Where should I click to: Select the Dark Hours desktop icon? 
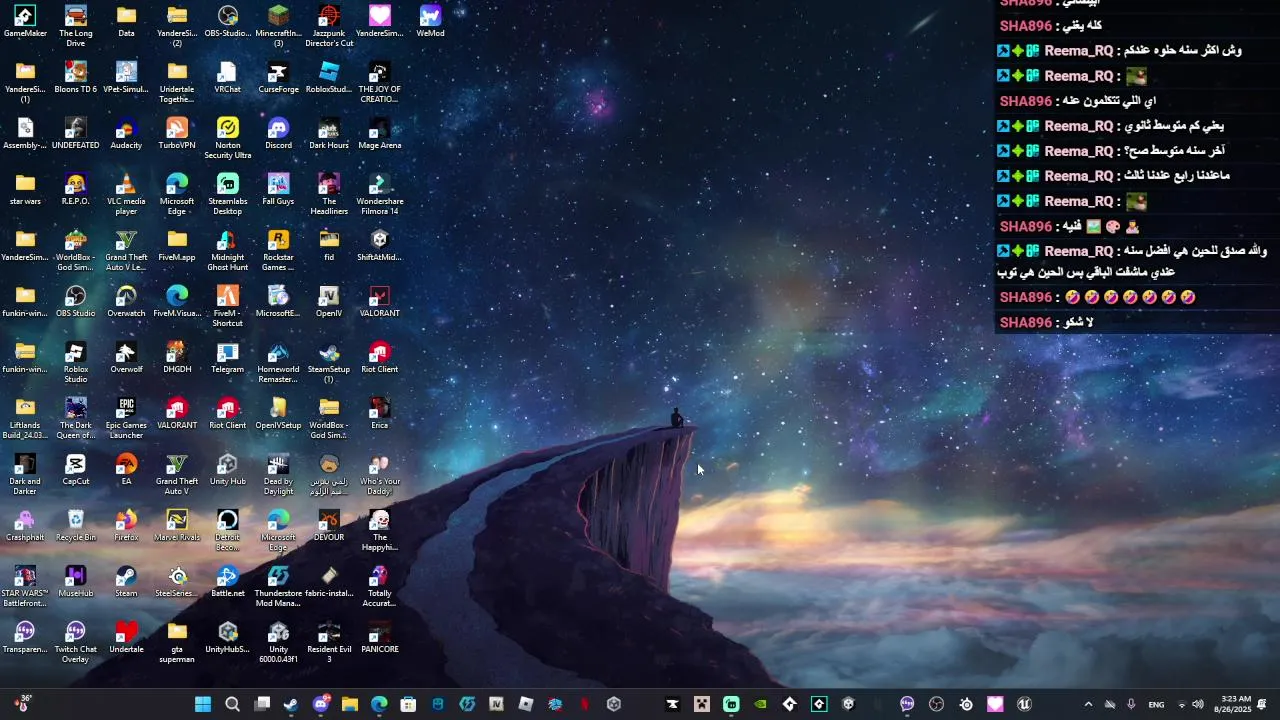pyautogui.click(x=329, y=134)
